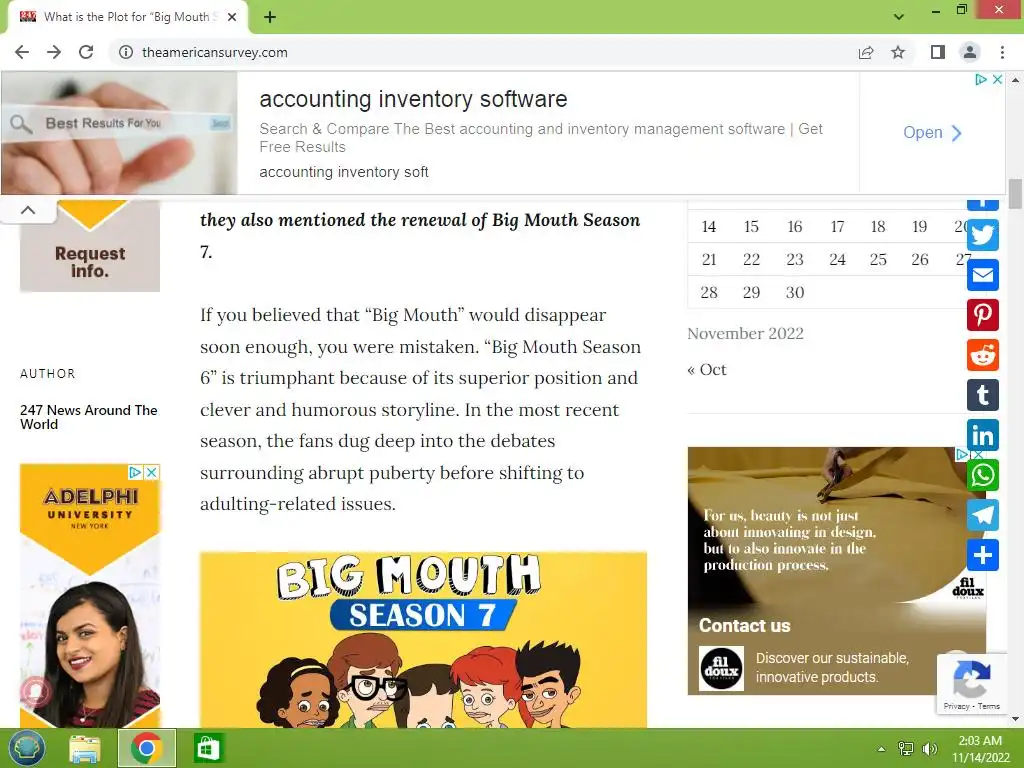The height and width of the screenshot is (768, 1024).
Task: Expand the tab search dropdown
Action: (x=899, y=17)
